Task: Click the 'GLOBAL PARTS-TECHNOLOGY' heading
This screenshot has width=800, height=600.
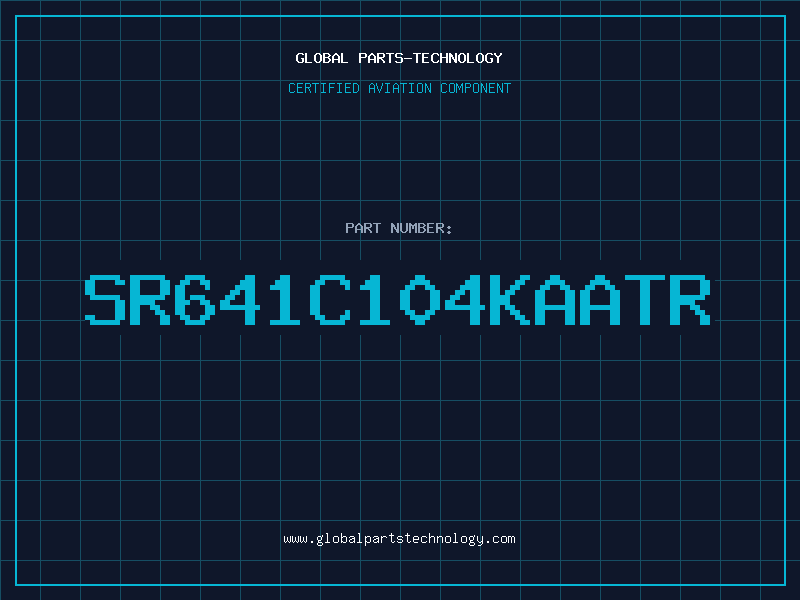Action: click(399, 58)
